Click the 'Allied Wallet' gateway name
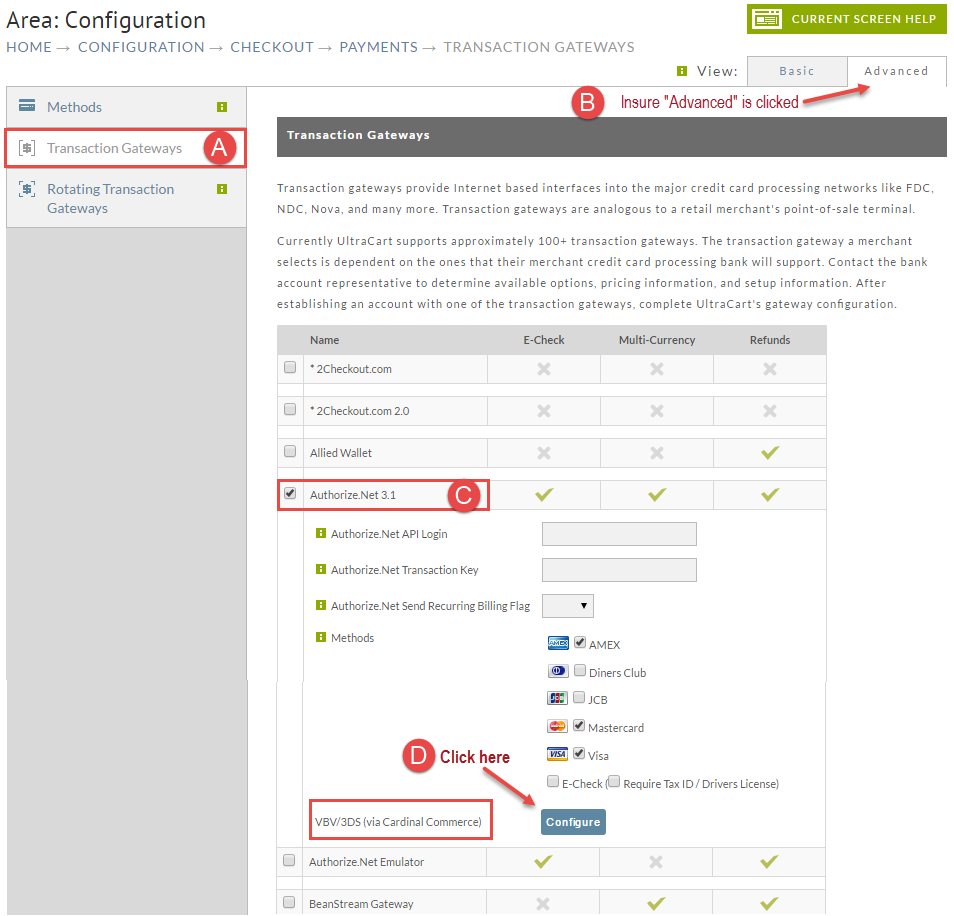 click(x=341, y=453)
